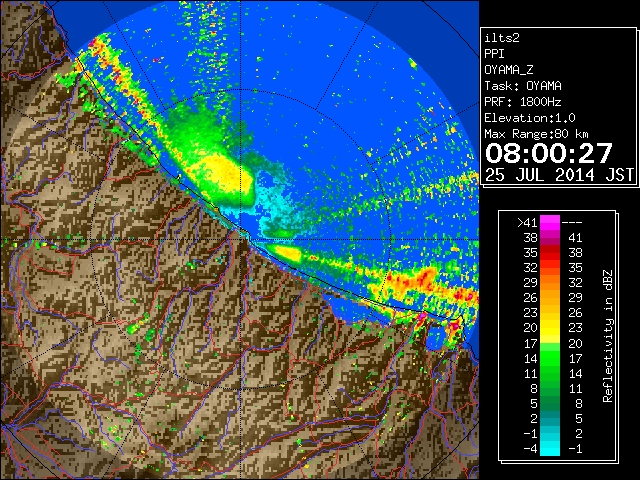Click the '-4' legend label

[x=531, y=449]
